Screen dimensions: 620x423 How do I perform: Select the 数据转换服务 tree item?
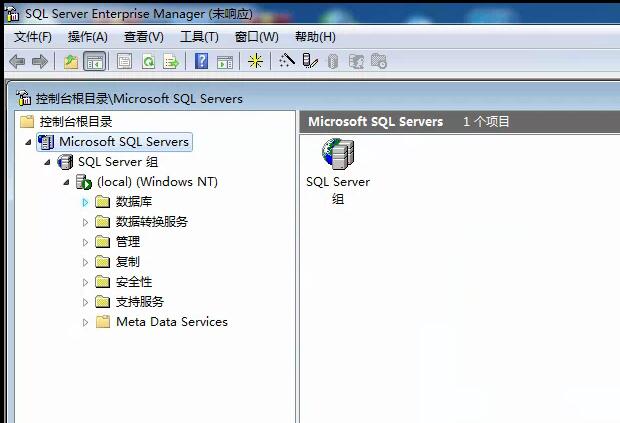(x=151, y=222)
